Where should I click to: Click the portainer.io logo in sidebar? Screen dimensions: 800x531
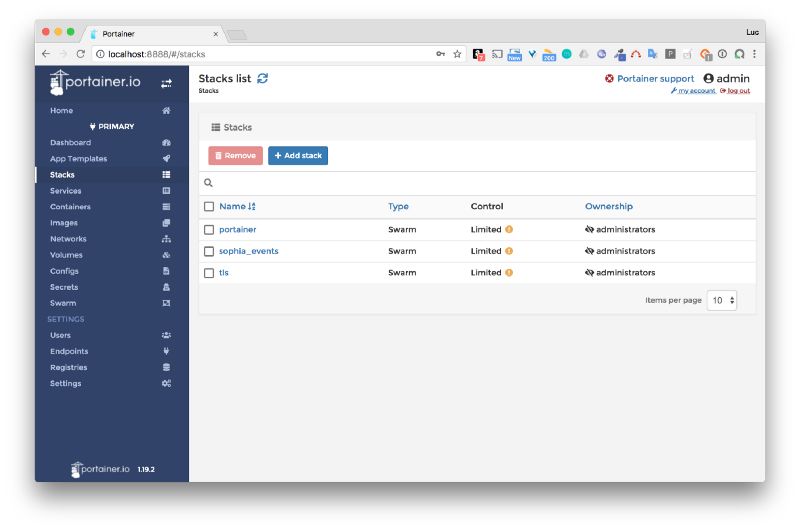tap(95, 83)
